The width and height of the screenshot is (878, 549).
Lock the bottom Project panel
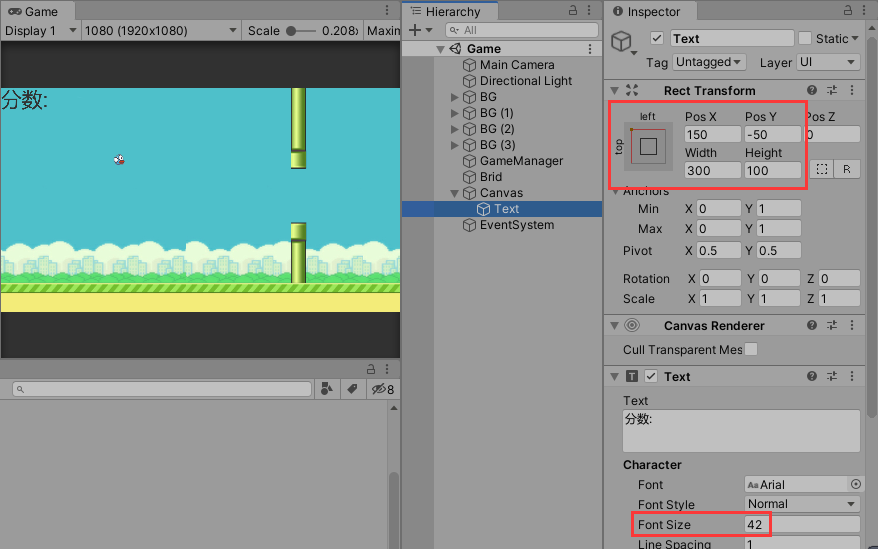coord(371,369)
